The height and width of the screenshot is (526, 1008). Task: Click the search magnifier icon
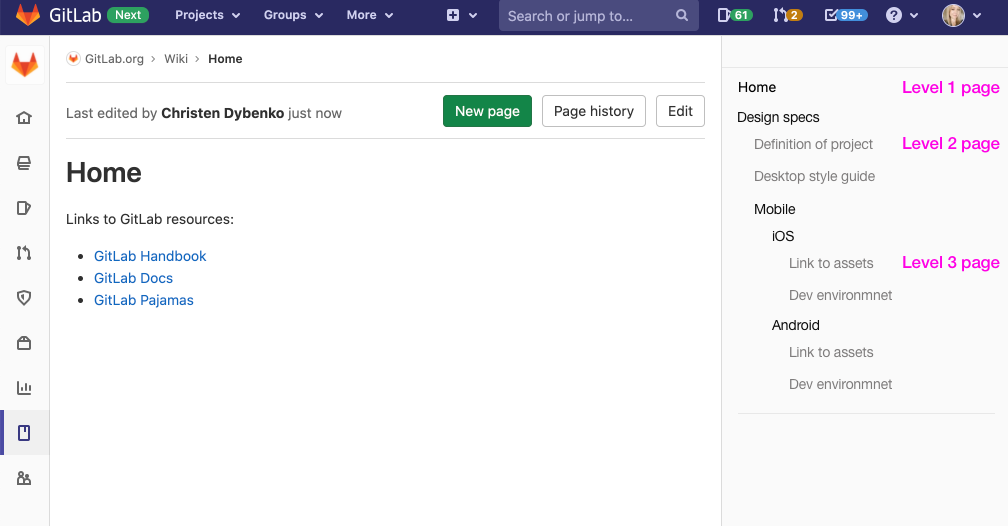681,15
